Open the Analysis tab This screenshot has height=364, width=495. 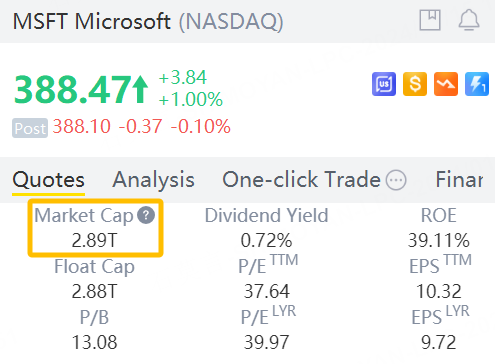pos(153,180)
